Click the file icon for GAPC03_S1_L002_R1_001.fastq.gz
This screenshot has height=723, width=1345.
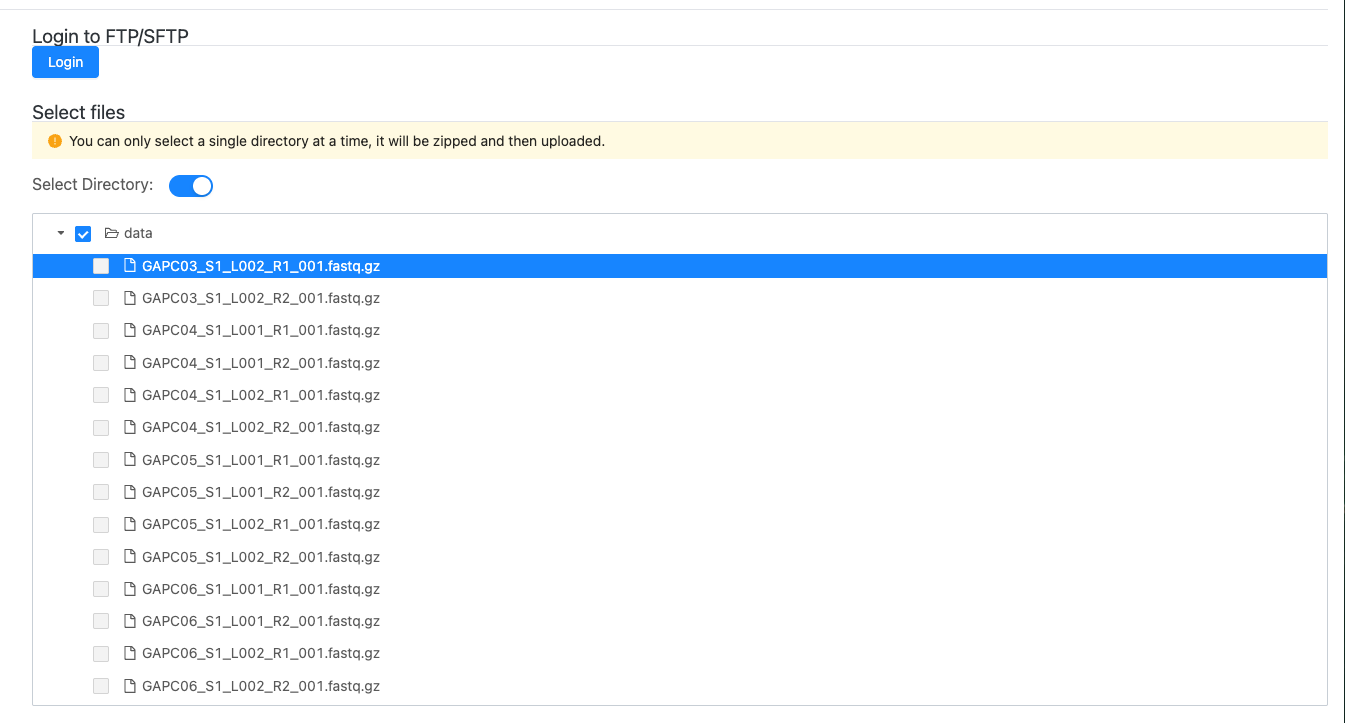(130, 266)
